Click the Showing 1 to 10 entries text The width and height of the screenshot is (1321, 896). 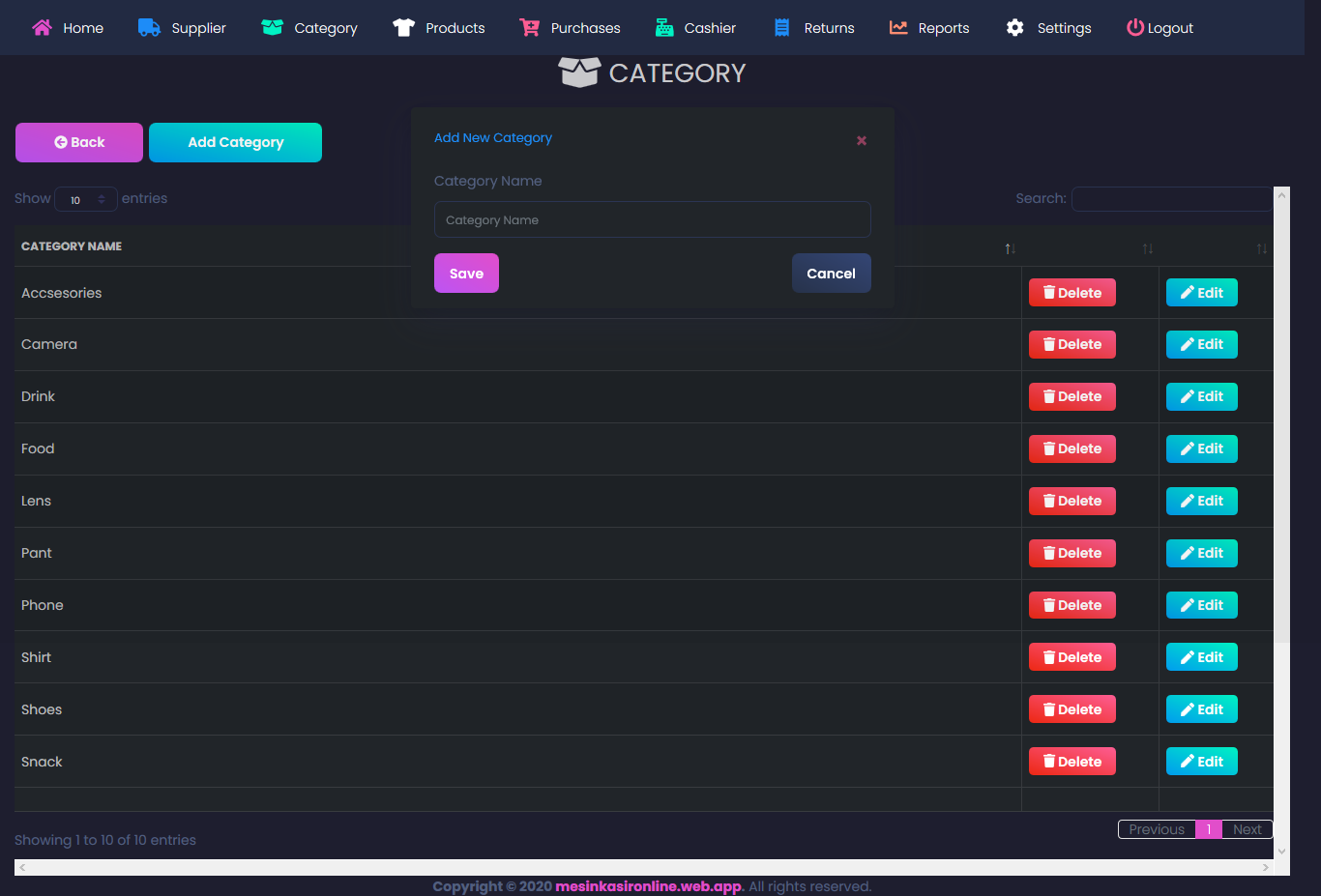pos(105,840)
